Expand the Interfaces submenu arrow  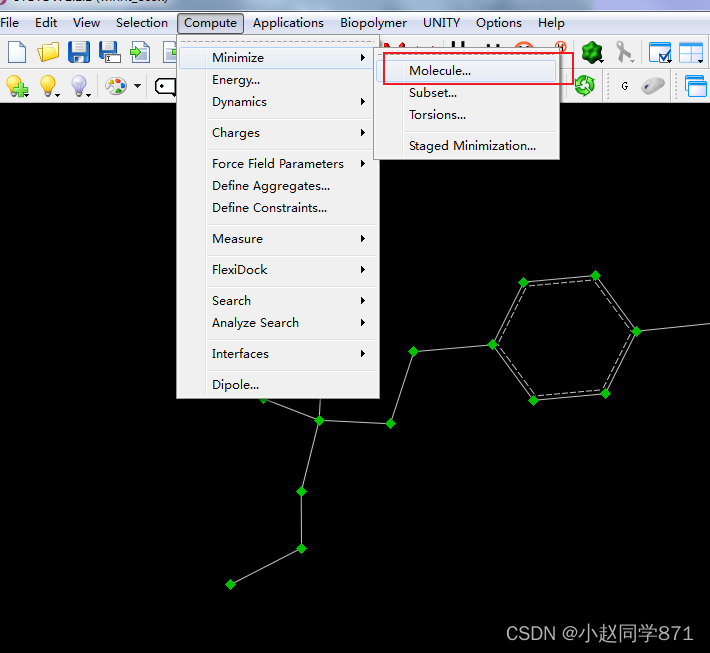point(363,354)
